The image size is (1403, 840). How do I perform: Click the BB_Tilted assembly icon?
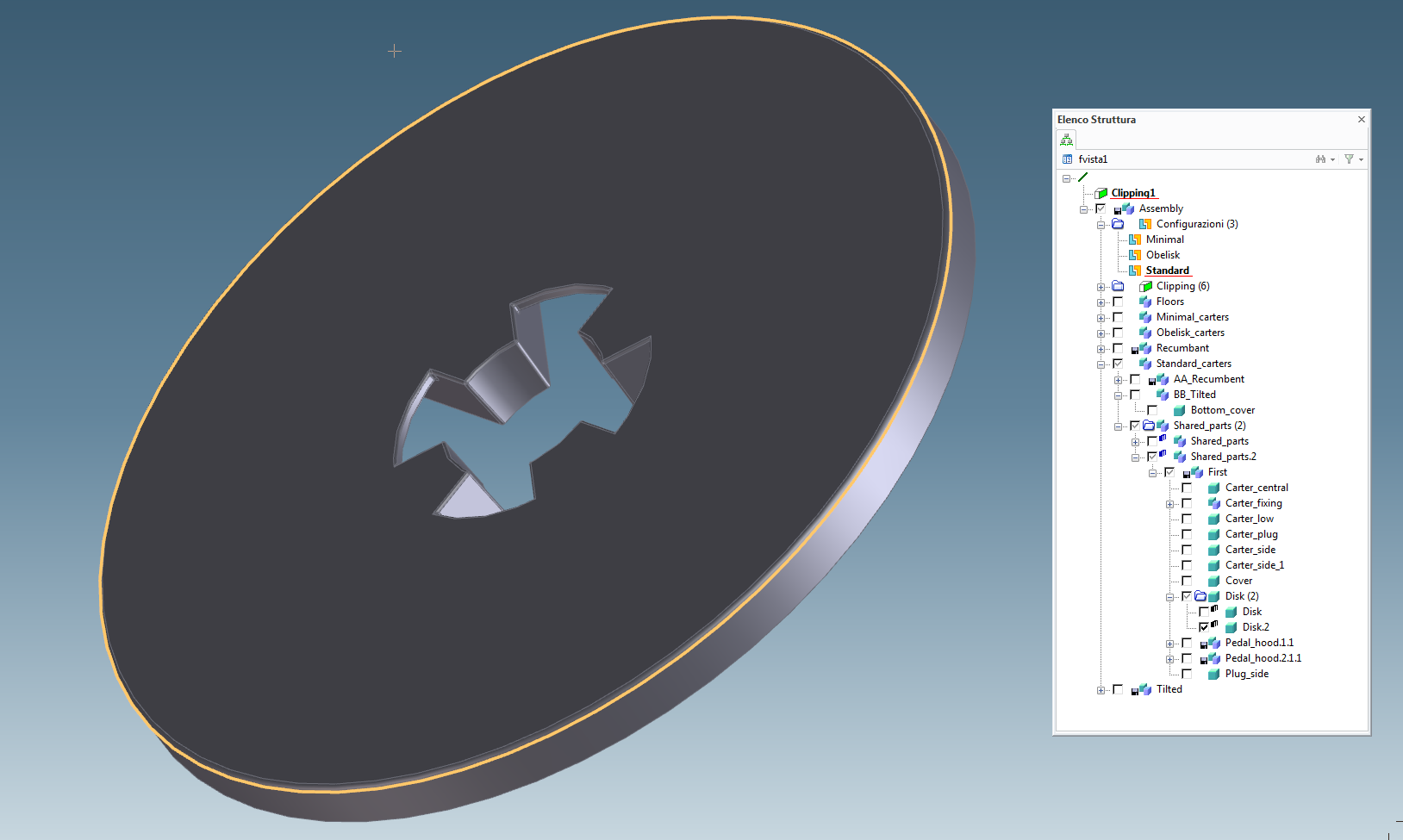coord(1163,395)
